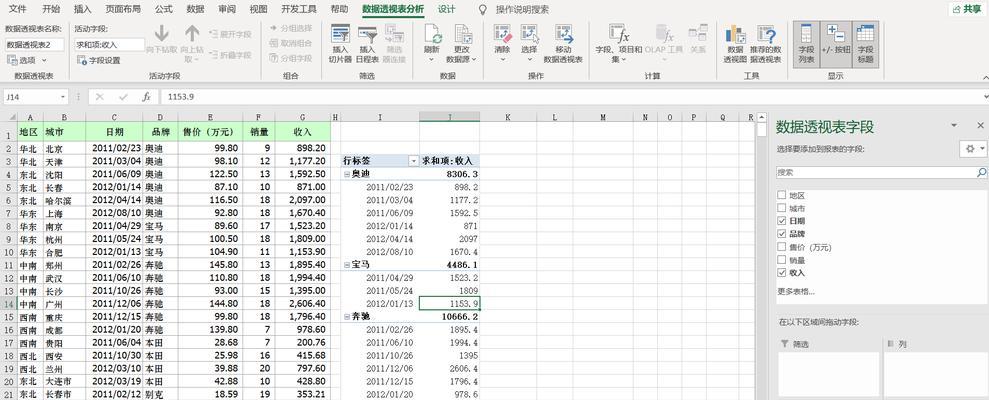Click the 筛选 drop area in field pane

click(828, 374)
